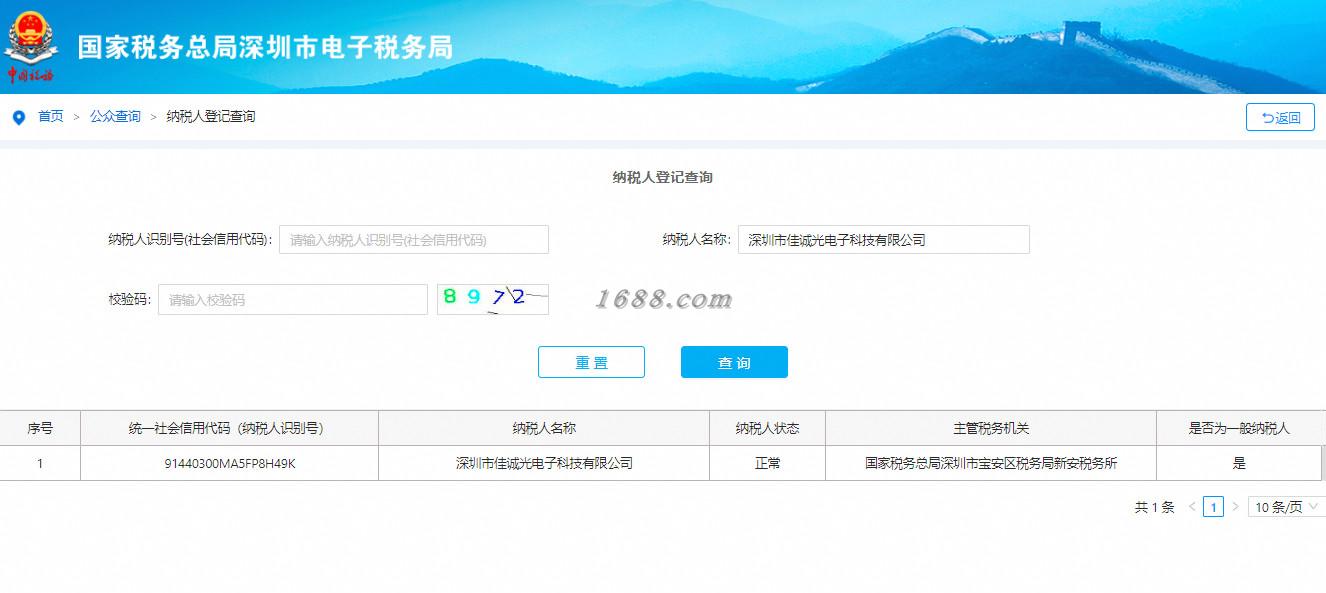
Task: Click the 重置 button
Action: 591,362
